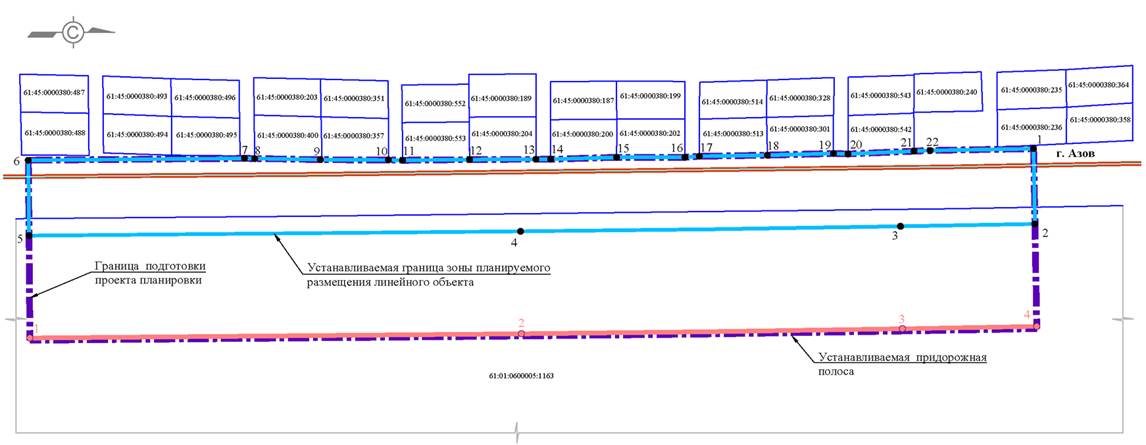Choose parcel label 61:45:0000380:543
Image resolution: width=1146 pixels, height=445 pixels.
click(x=881, y=95)
